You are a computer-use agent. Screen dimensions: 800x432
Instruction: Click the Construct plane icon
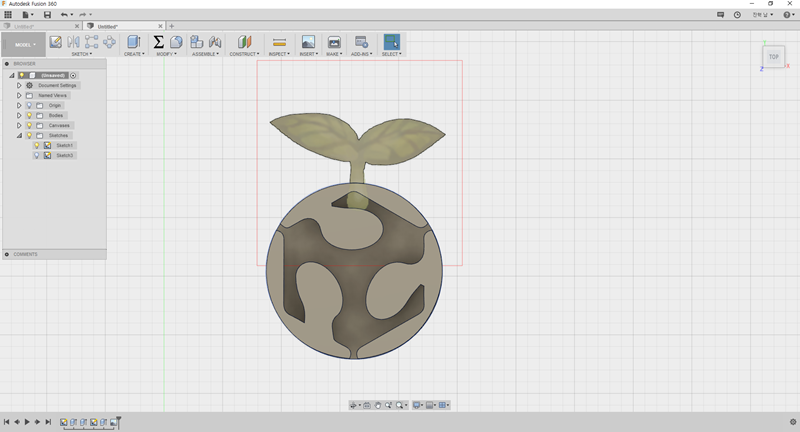coord(244,42)
